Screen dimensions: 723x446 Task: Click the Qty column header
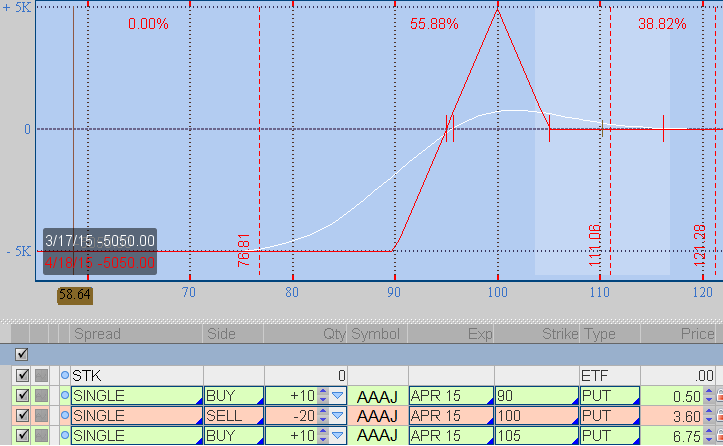(306, 333)
